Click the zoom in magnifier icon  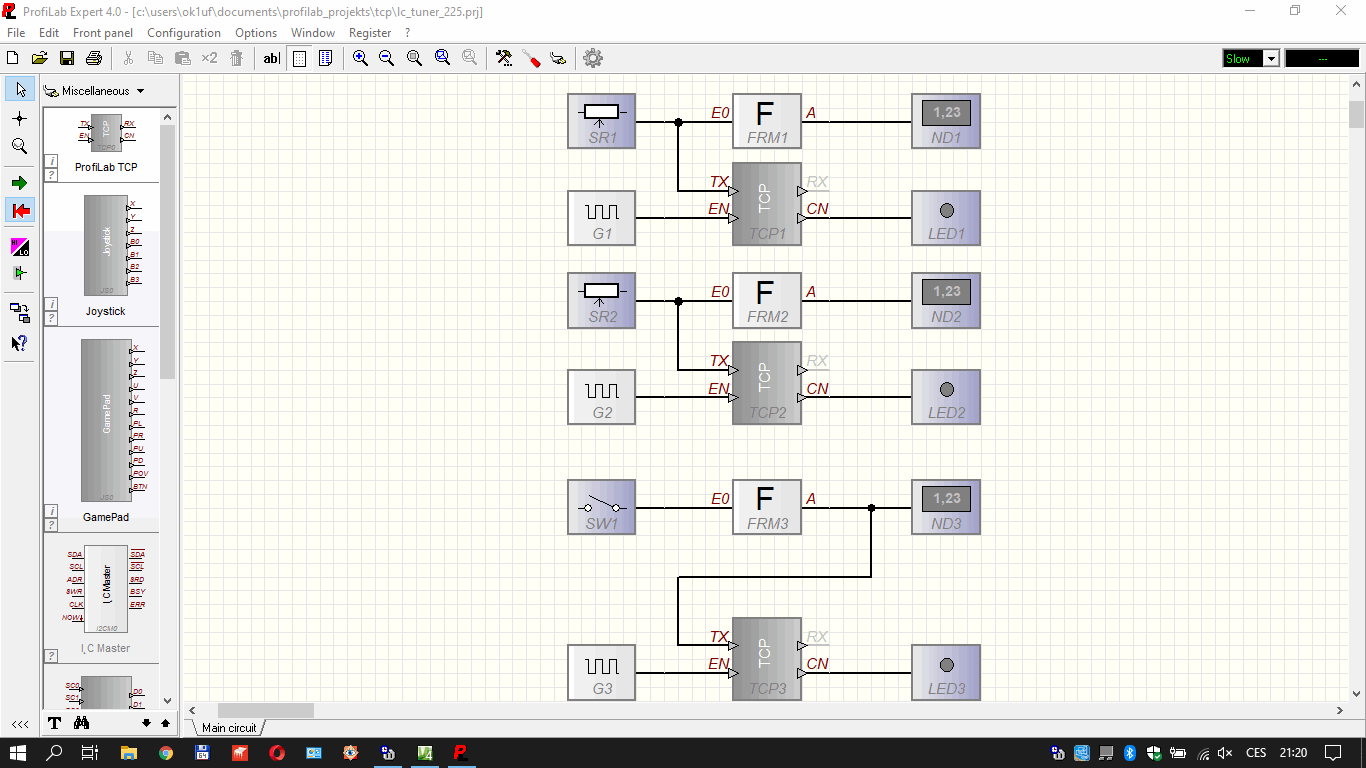pyautogui.click(x=360, y=58)
